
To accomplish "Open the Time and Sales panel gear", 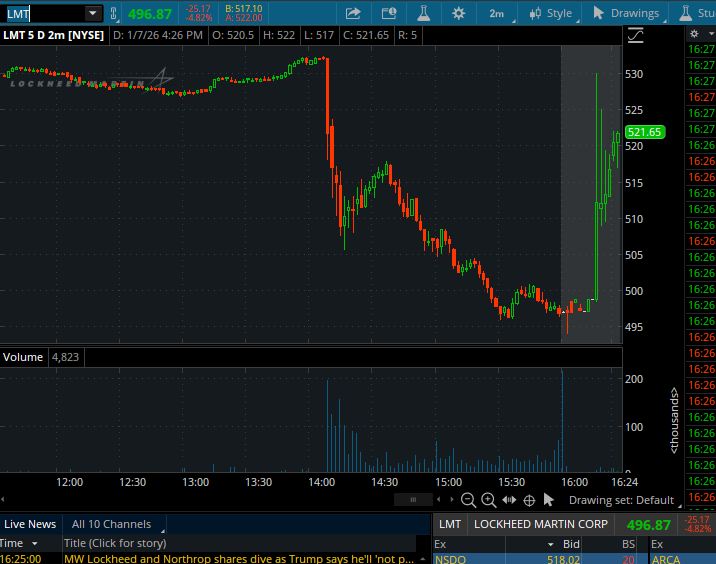I will (x=694, y=34).
